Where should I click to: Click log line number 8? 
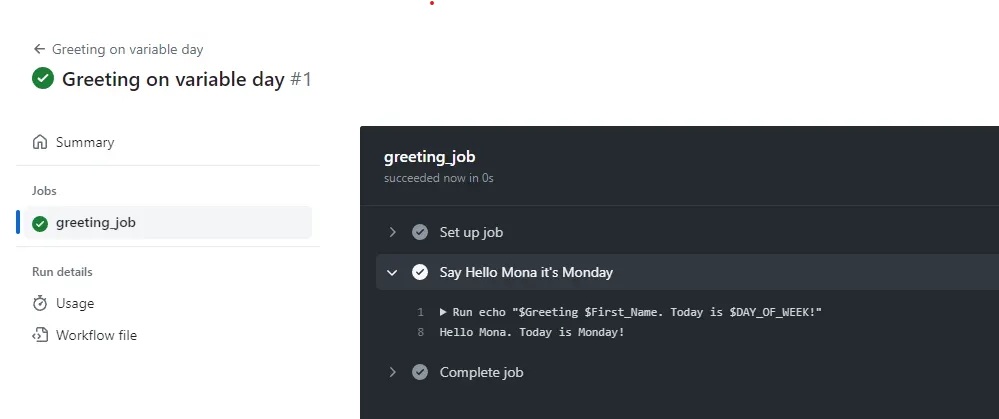click(x=421, y=332)
